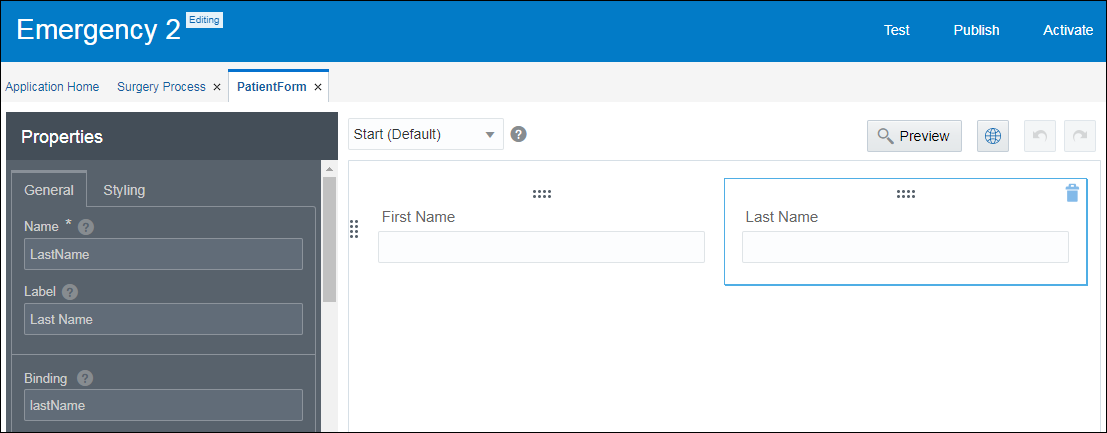The height and width of the screenshot is (433, 1107).
Task: Click the Name input containing LastName
Action: [163, 254]
